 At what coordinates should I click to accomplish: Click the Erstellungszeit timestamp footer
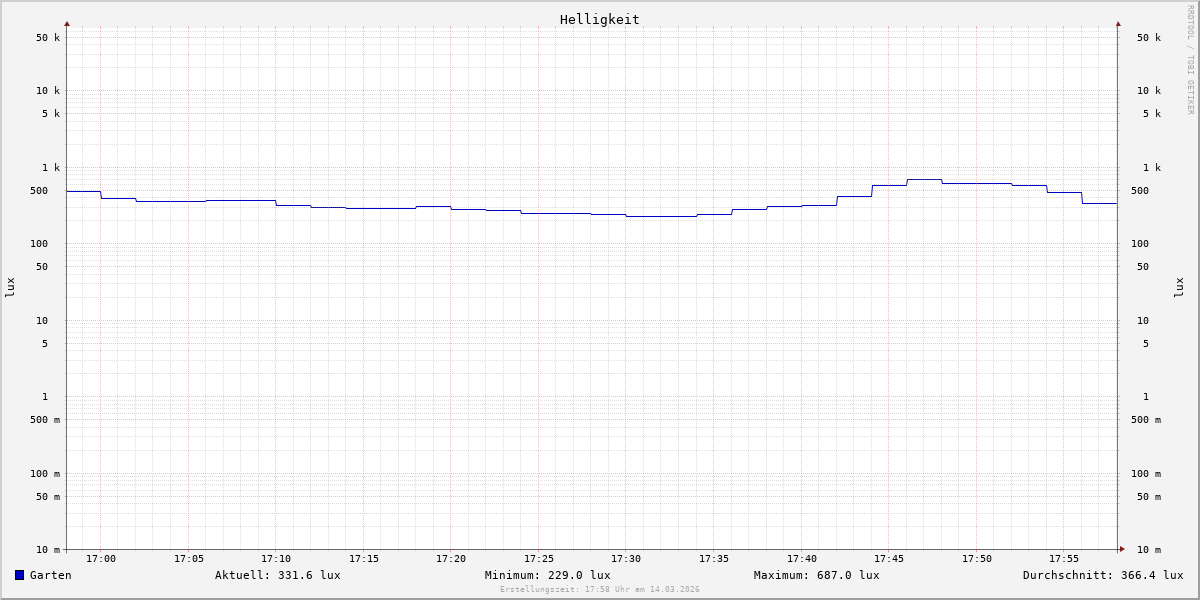point(599,590)
